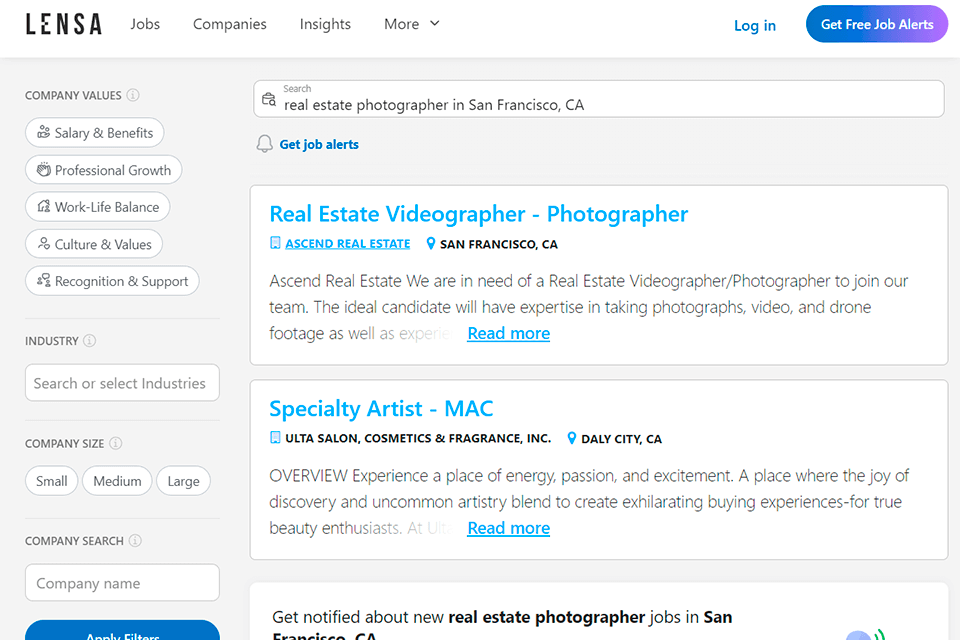This screenshot has width=960, height=640.
Task: Click the location pin beside Daly City, CA
Action: (572, 439)
